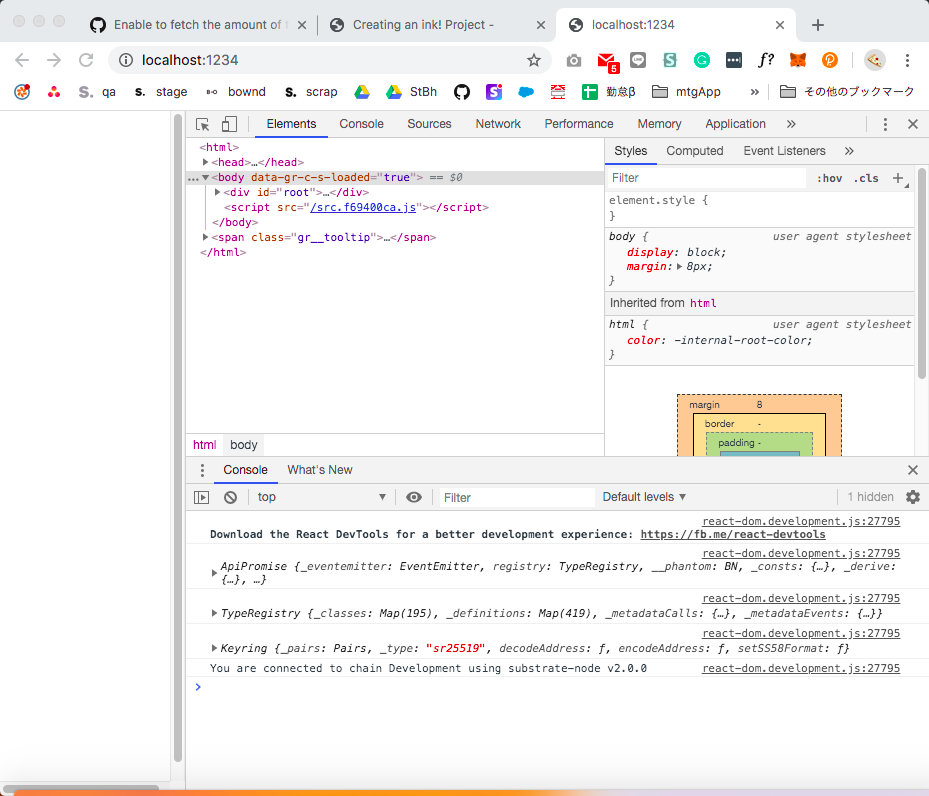Open the source link beside the connected-to-chain message
Viewport: 929px width, 796px height.
(x=801, y=668)
